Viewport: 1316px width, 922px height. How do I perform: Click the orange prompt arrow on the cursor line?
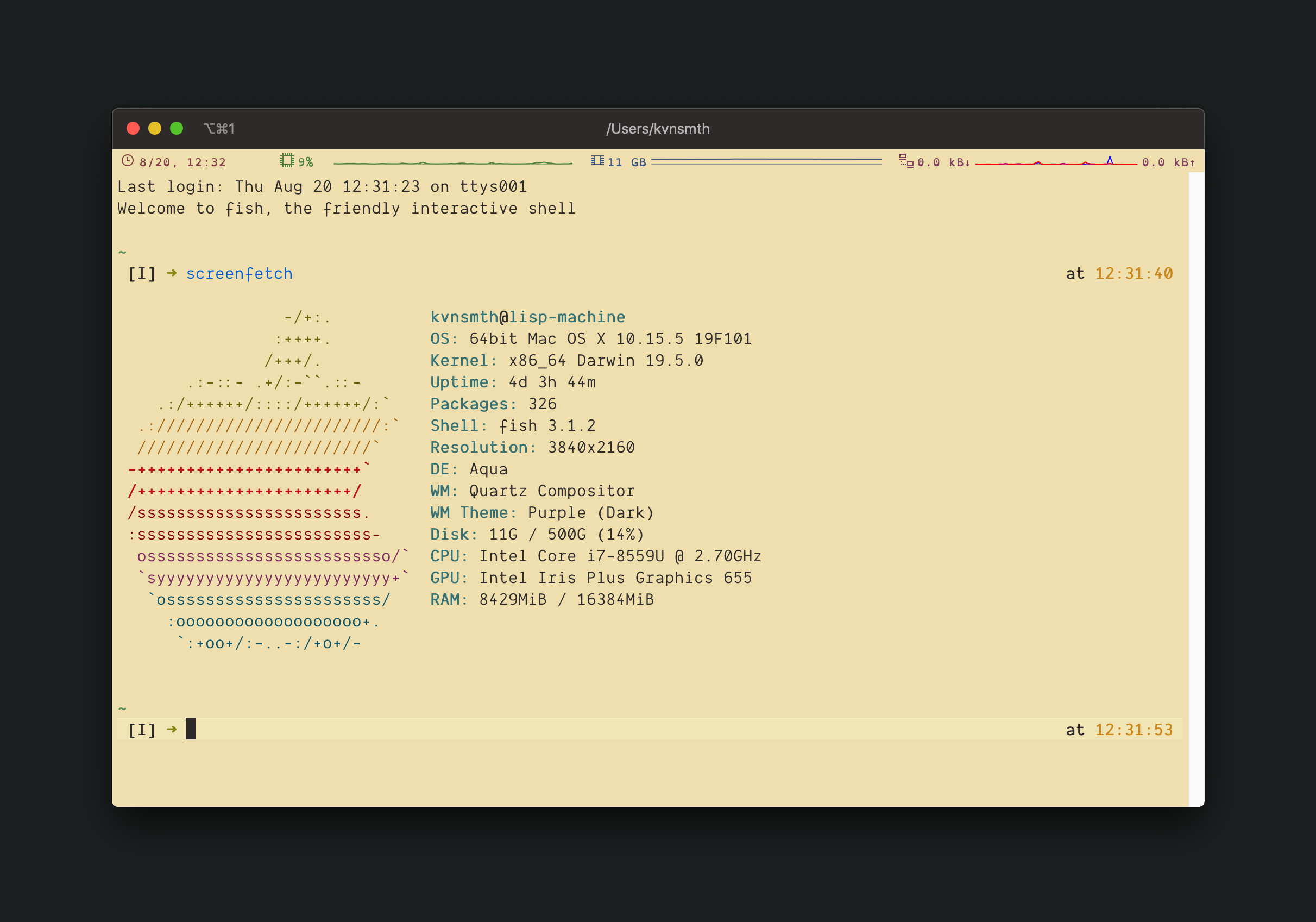172,729
